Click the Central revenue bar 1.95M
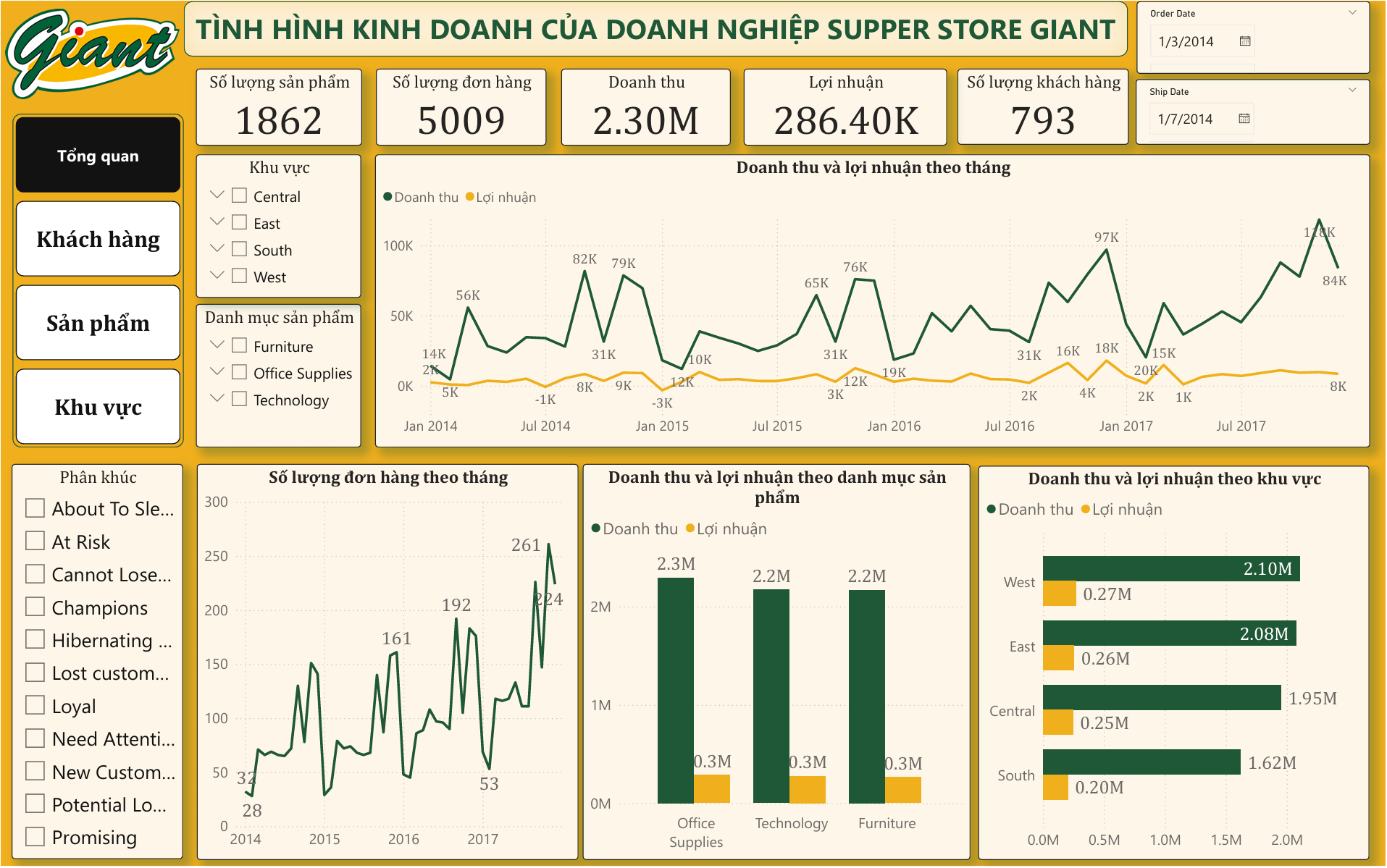The image size is (1387, 868). tap(1162, 698)
